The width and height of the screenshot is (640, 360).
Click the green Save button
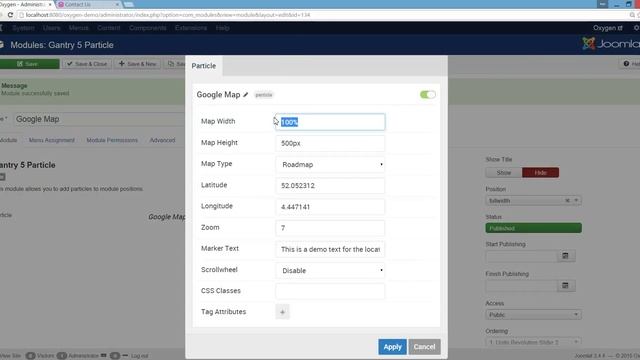(x=29, y=64)
